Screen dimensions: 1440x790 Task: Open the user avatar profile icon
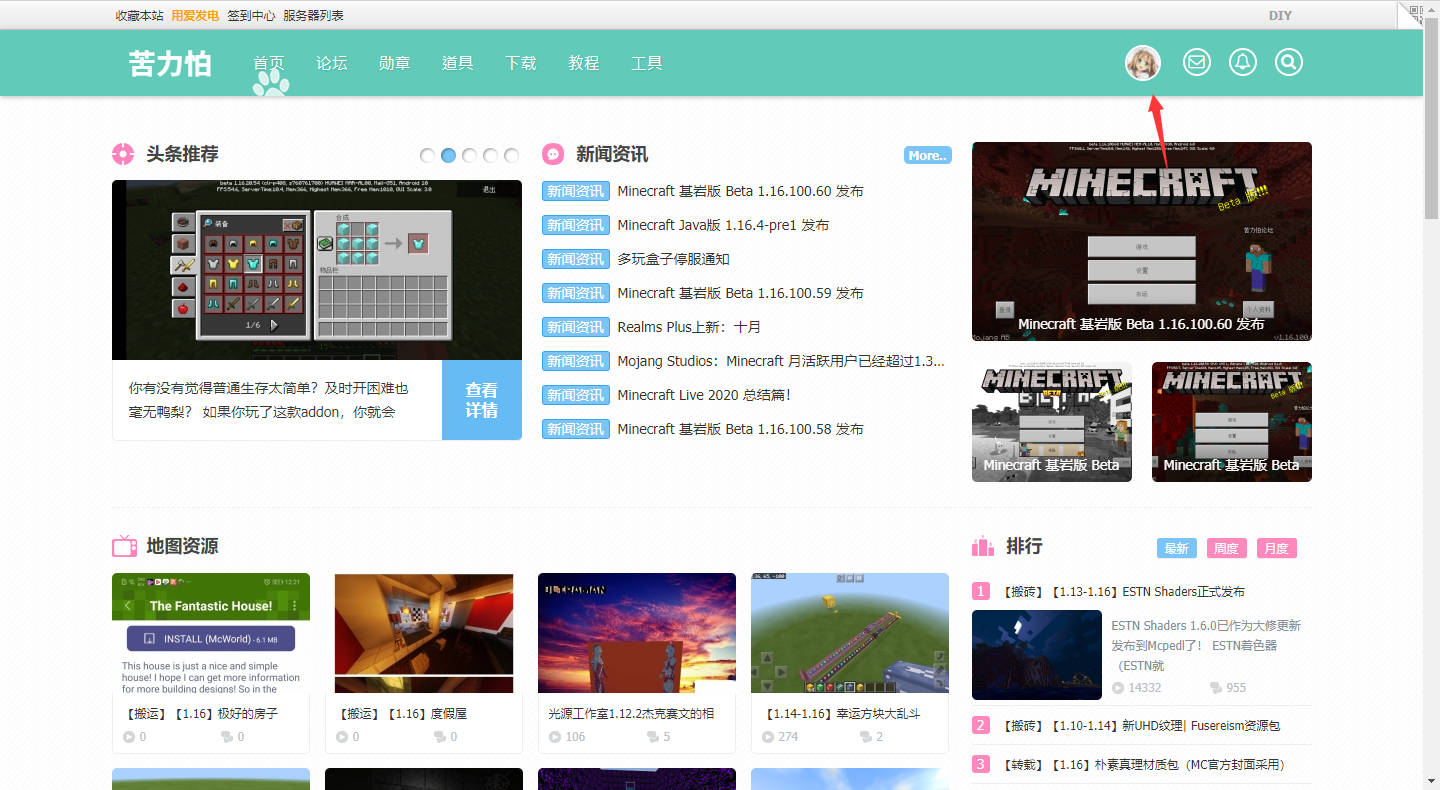(1143, 63)
